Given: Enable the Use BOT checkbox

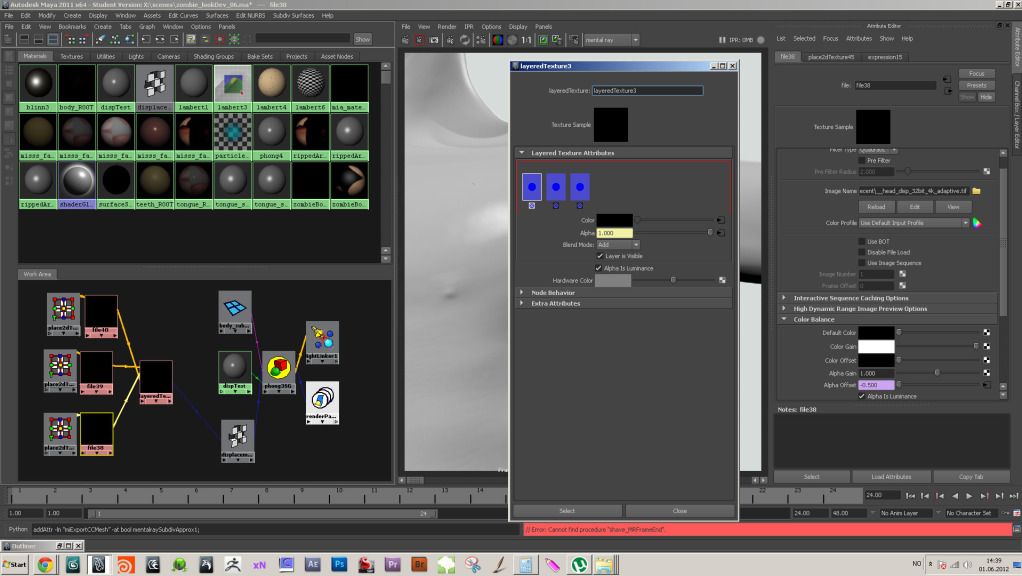Looking at the screenshot, I should 862,242.
